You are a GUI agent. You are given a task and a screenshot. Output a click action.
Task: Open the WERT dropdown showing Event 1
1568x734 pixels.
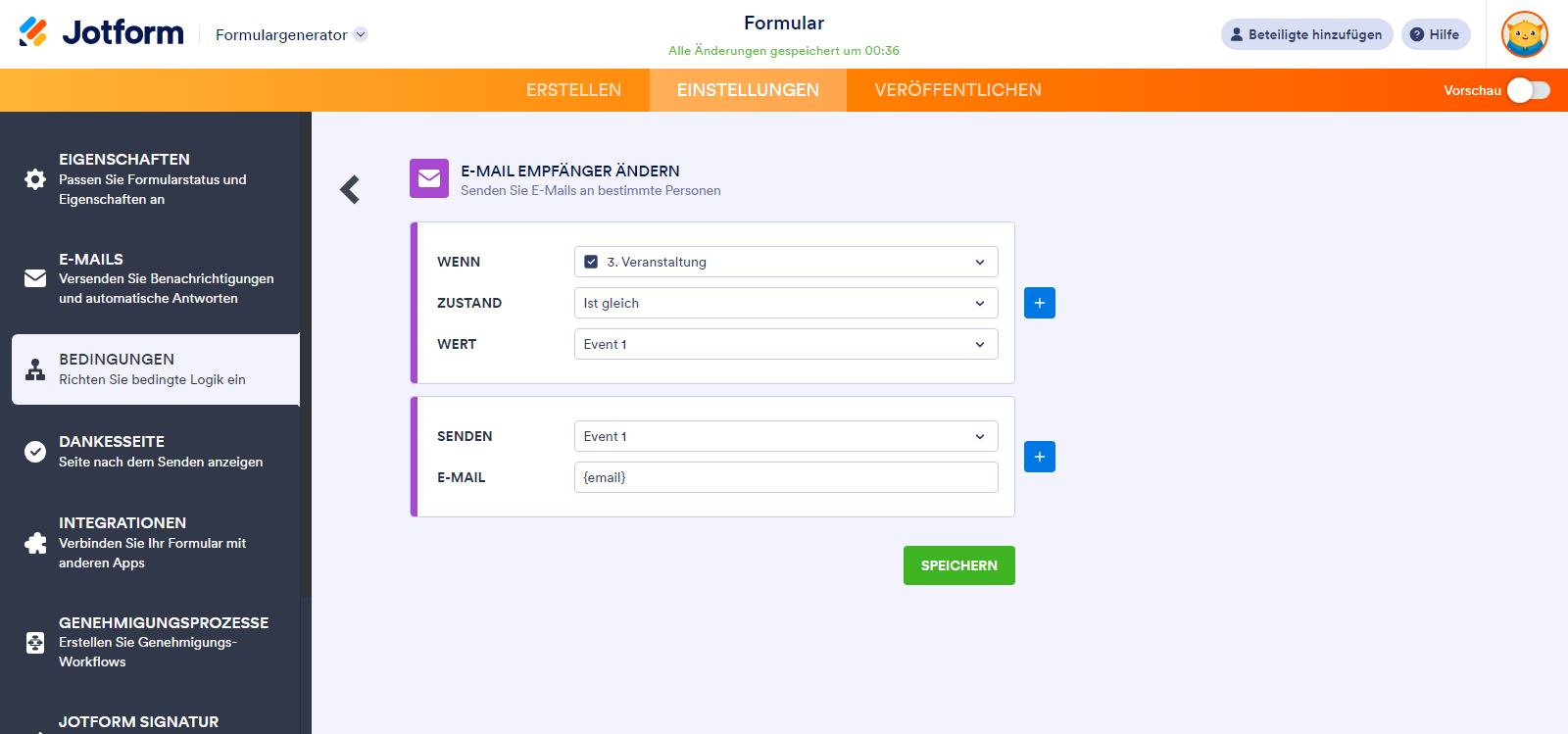785,344
